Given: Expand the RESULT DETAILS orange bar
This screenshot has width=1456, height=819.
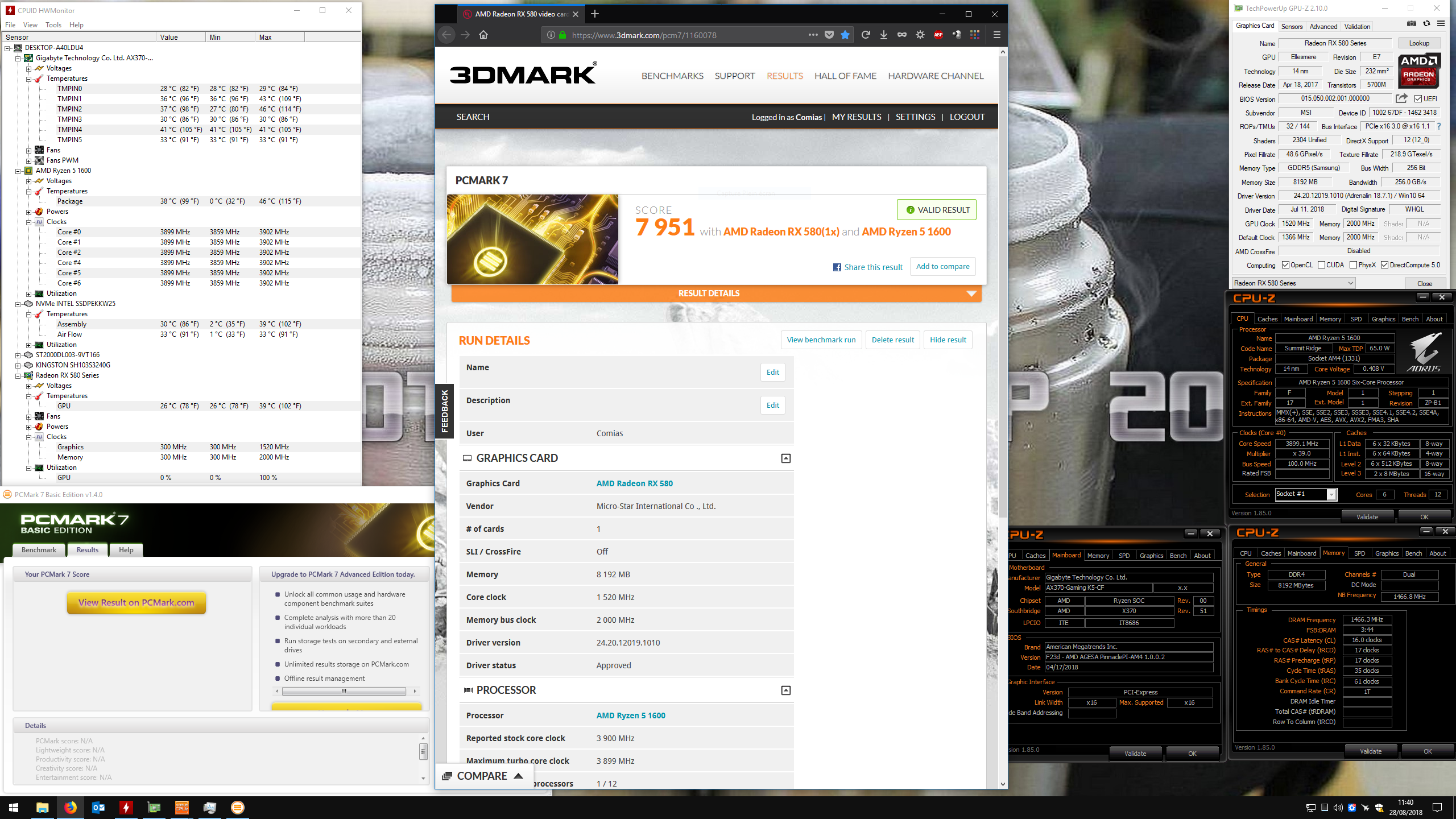Looking at the screenshot, I should pyautogui.click(x=716, y=293).
